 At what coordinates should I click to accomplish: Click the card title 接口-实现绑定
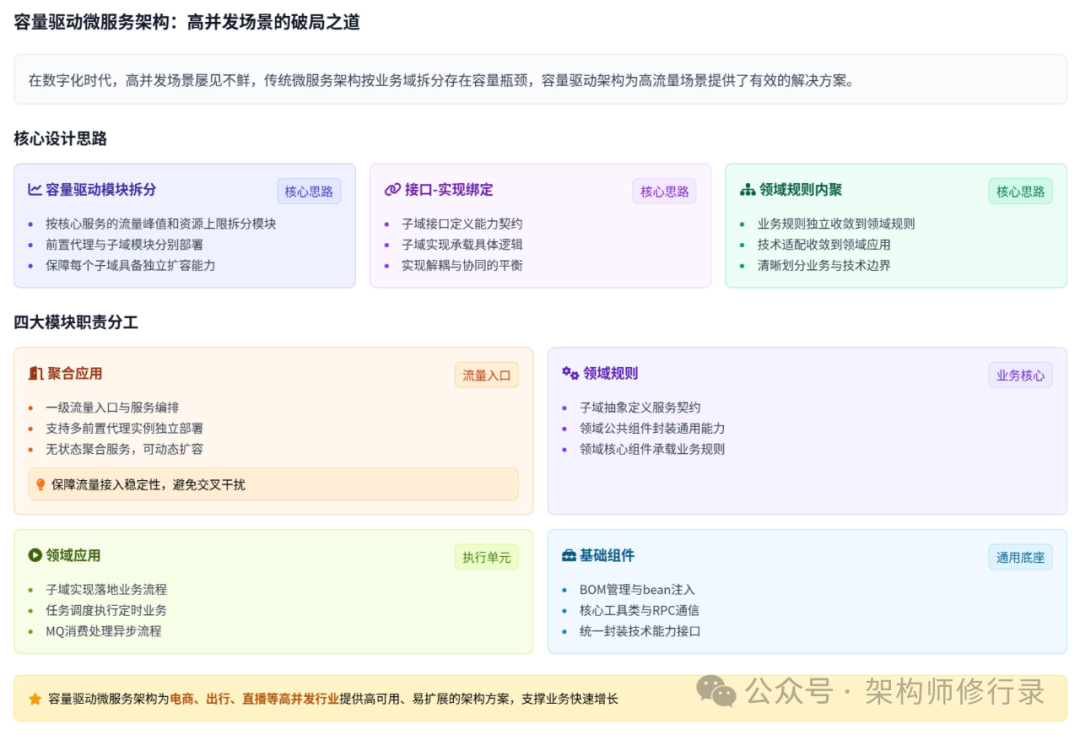tap(449, 189)
